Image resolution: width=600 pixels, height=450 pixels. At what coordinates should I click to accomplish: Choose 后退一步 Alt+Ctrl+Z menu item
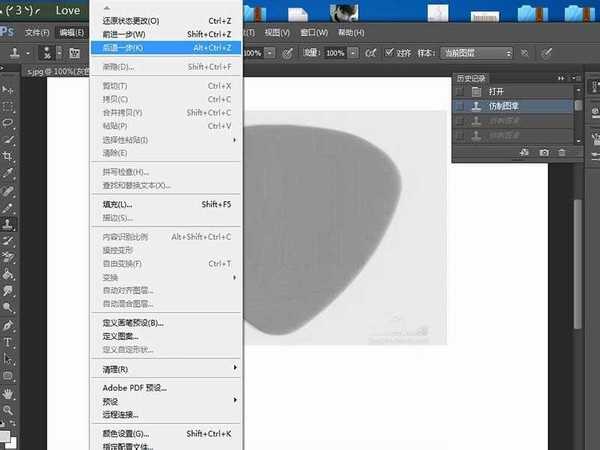(x=166, y=47)
